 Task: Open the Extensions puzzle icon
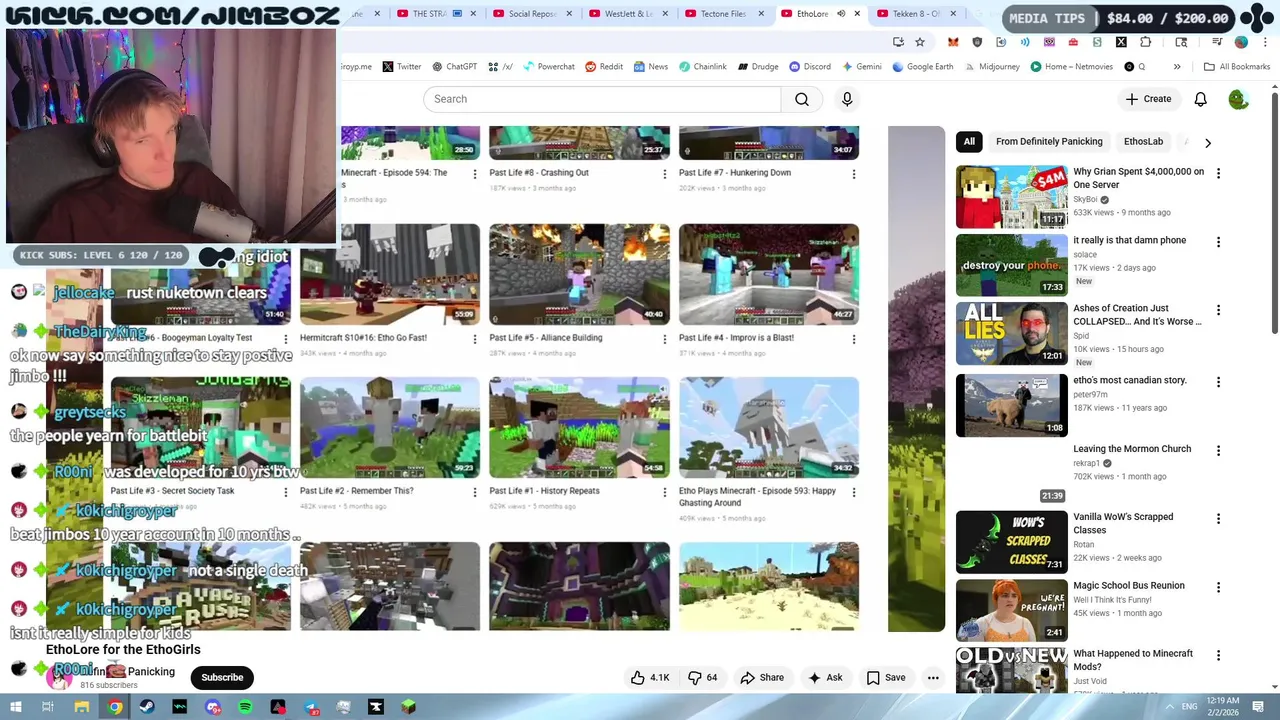pos(1145,42)
